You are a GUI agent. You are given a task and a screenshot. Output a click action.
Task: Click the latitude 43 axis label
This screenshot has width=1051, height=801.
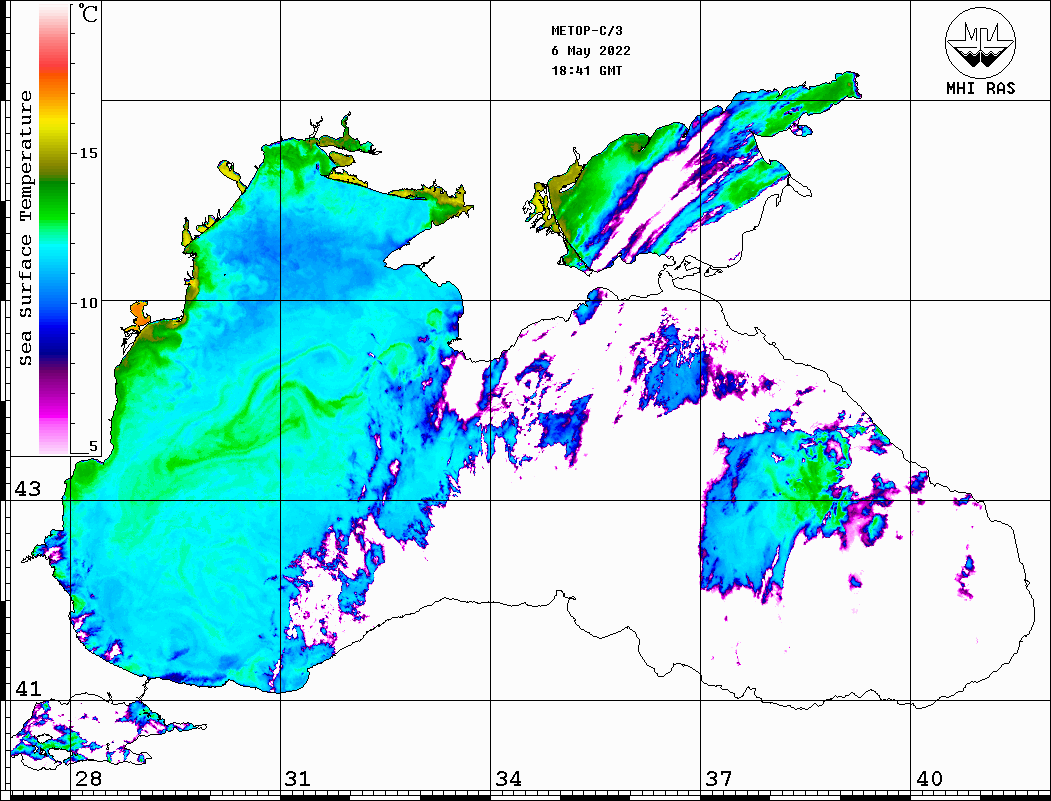27,489
